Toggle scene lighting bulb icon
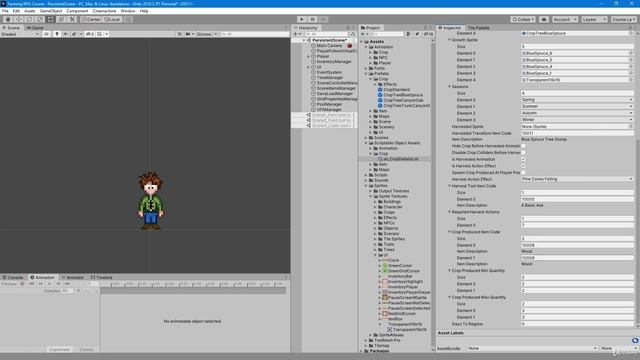The width and height of the screenshot is (640, 360). [x=57, y=34]
